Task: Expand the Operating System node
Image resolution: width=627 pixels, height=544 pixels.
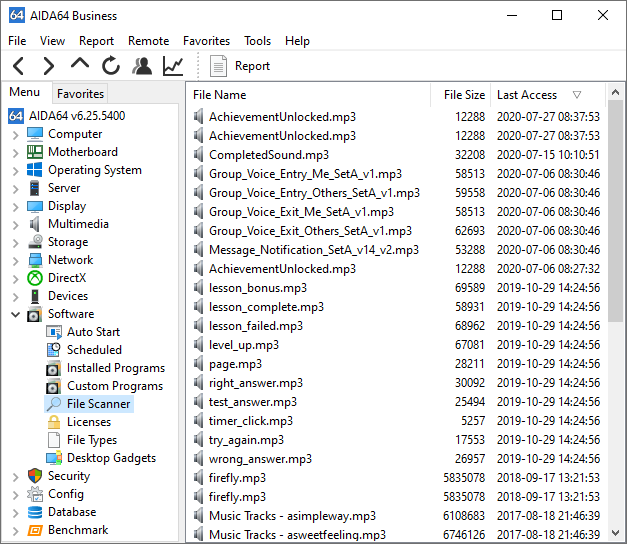Action: tap(15, 171)
